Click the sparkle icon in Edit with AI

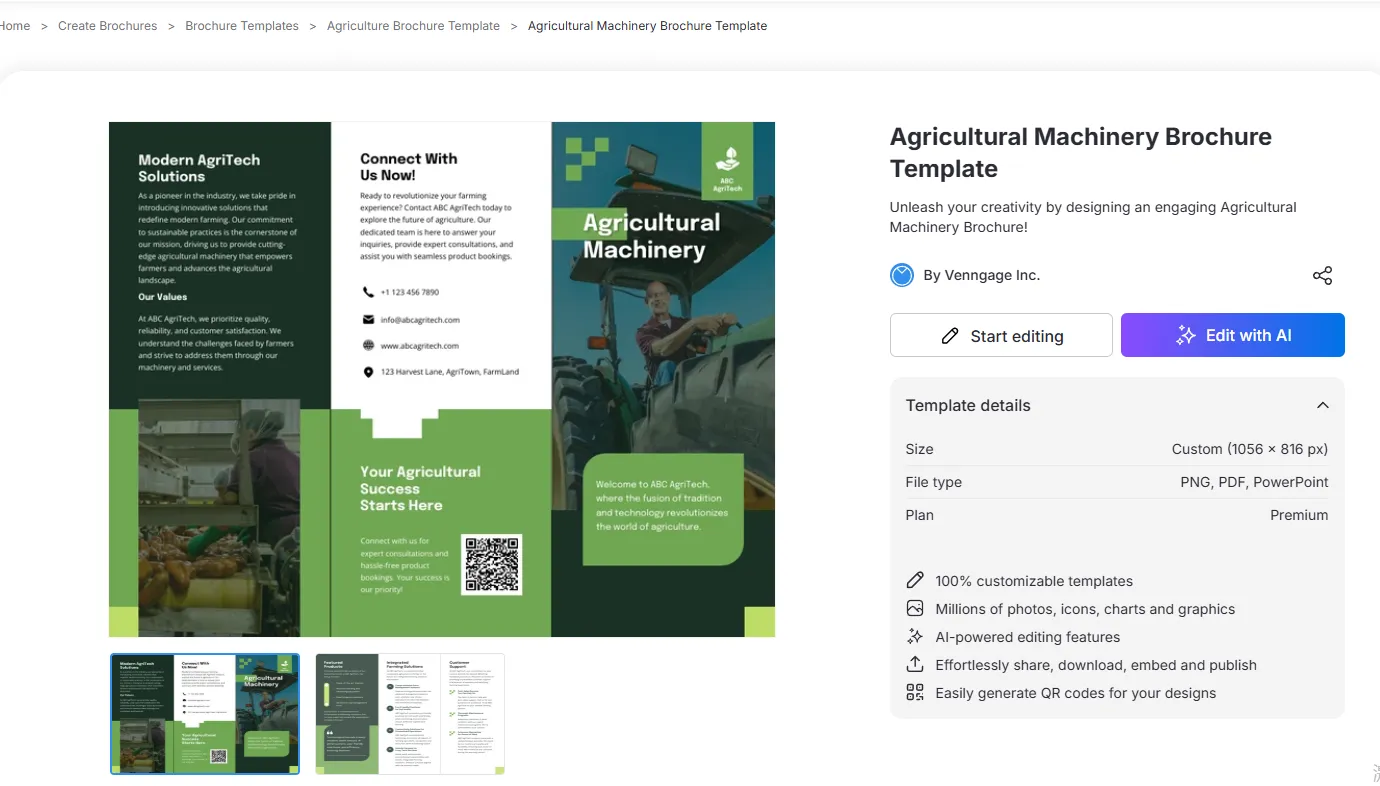1185,336
